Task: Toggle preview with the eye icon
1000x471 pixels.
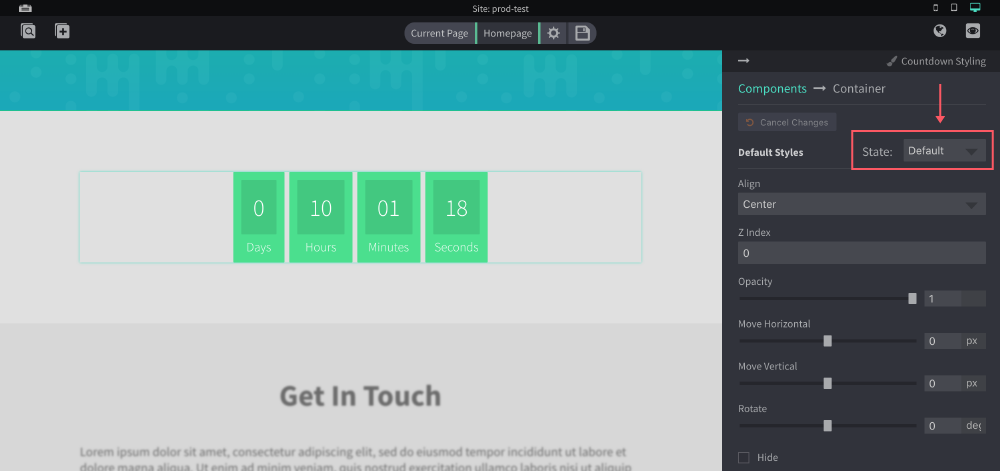Action: pyautogui.click(x=973, y=31)
